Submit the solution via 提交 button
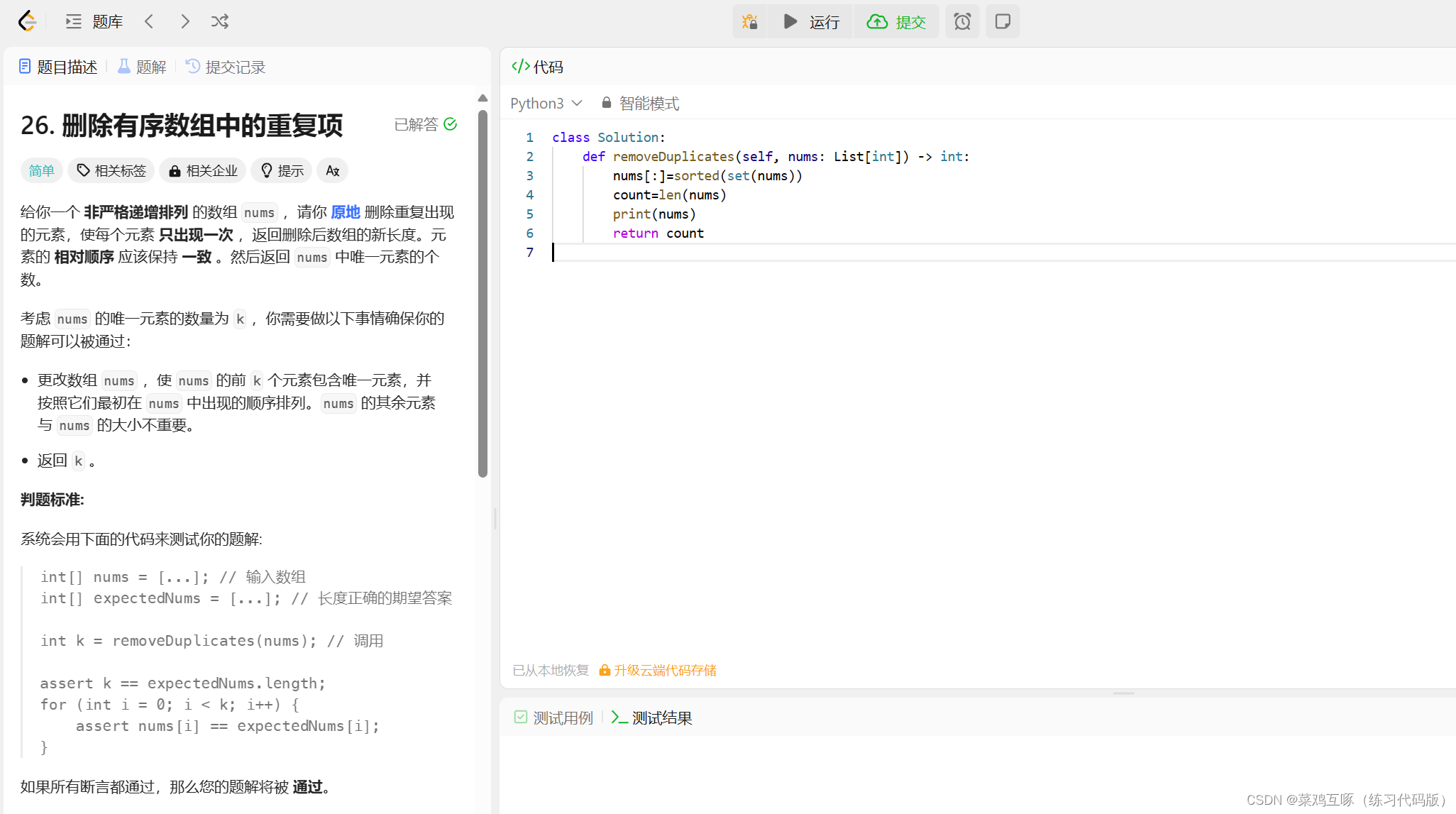1456x814 pixels. (x=896, y=21)
